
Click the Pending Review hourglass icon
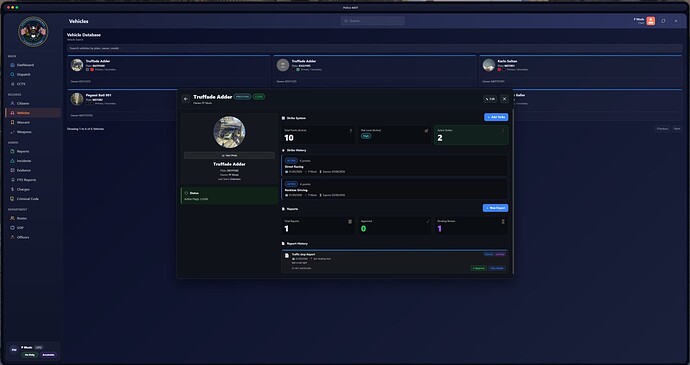(503, 221)
